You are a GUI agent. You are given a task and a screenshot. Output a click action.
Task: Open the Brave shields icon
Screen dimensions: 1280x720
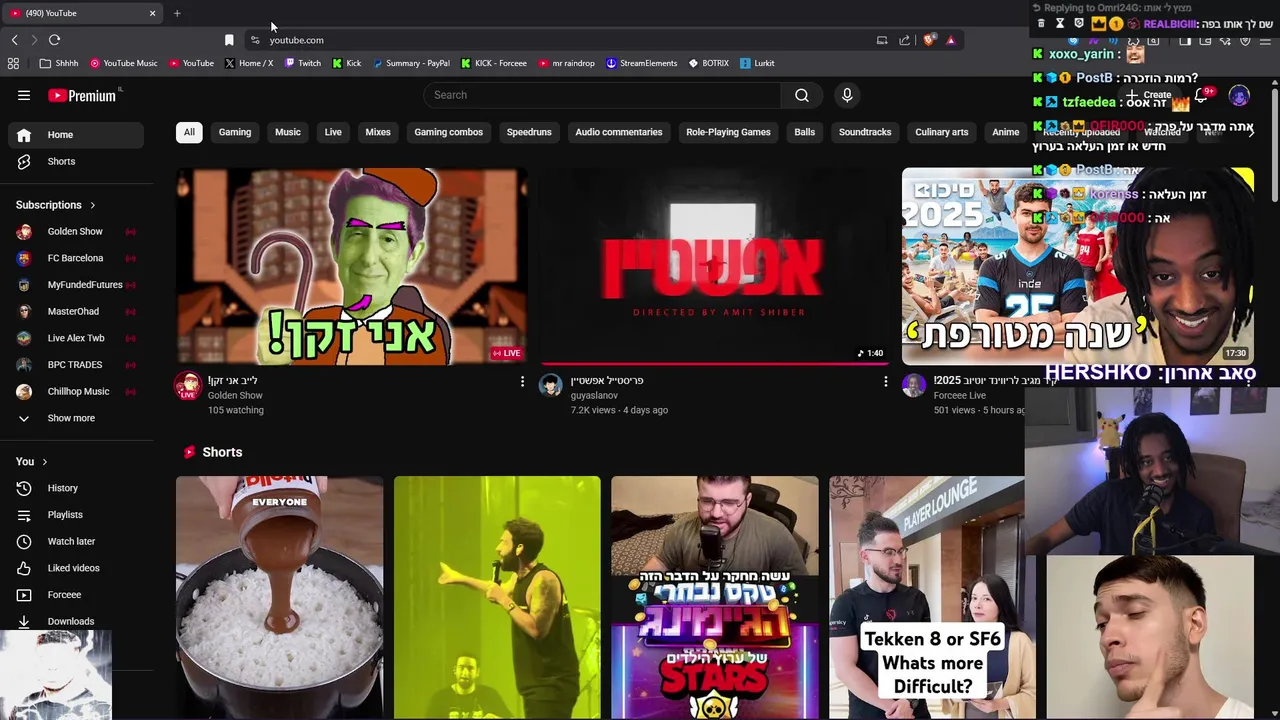[929, 40]
